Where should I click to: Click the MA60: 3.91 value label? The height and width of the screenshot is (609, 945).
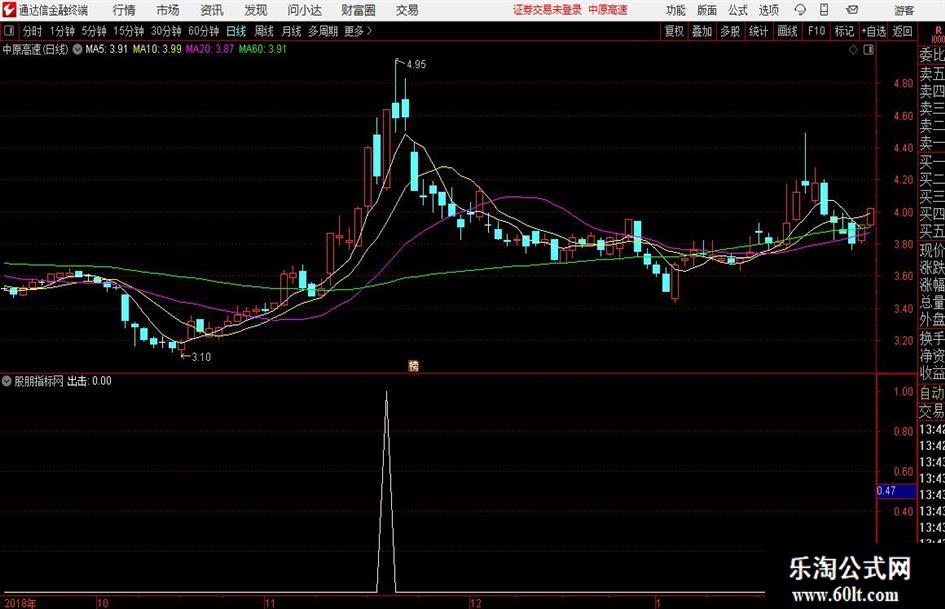(263, 49)
